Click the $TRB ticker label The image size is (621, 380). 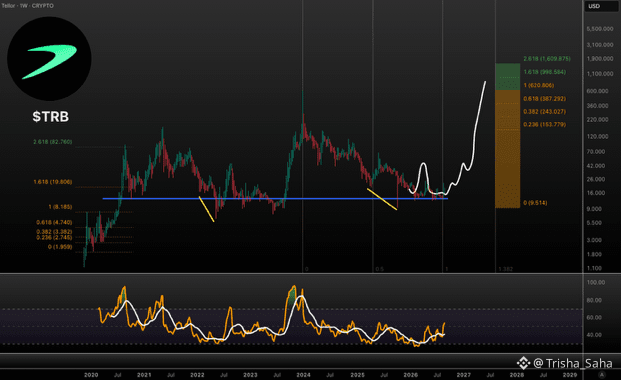point(51,116)
